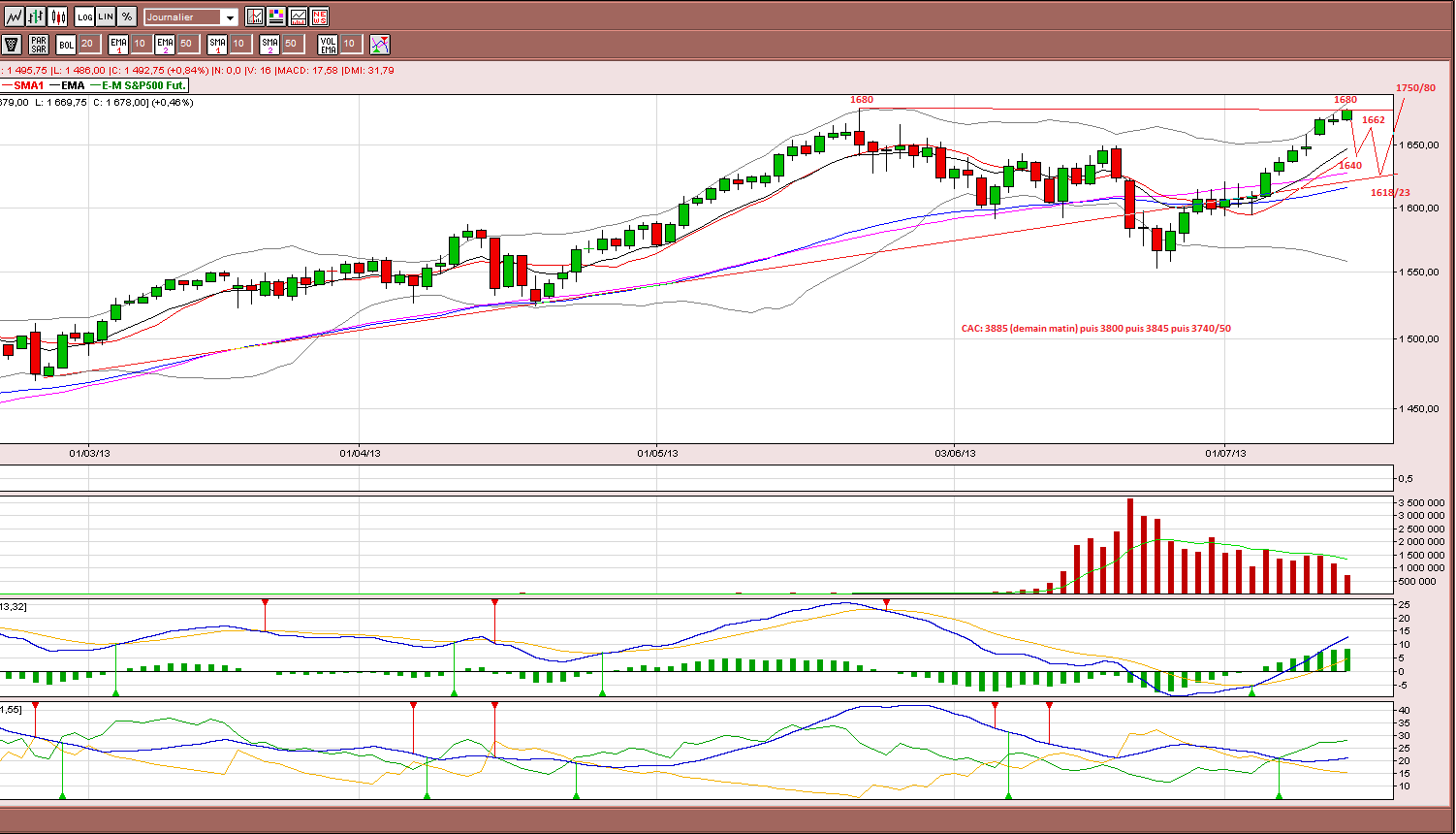Switch to OHLC bar chart display
Image resolution: width=1456 pixels, height=834 pixels.
[36, 16]
